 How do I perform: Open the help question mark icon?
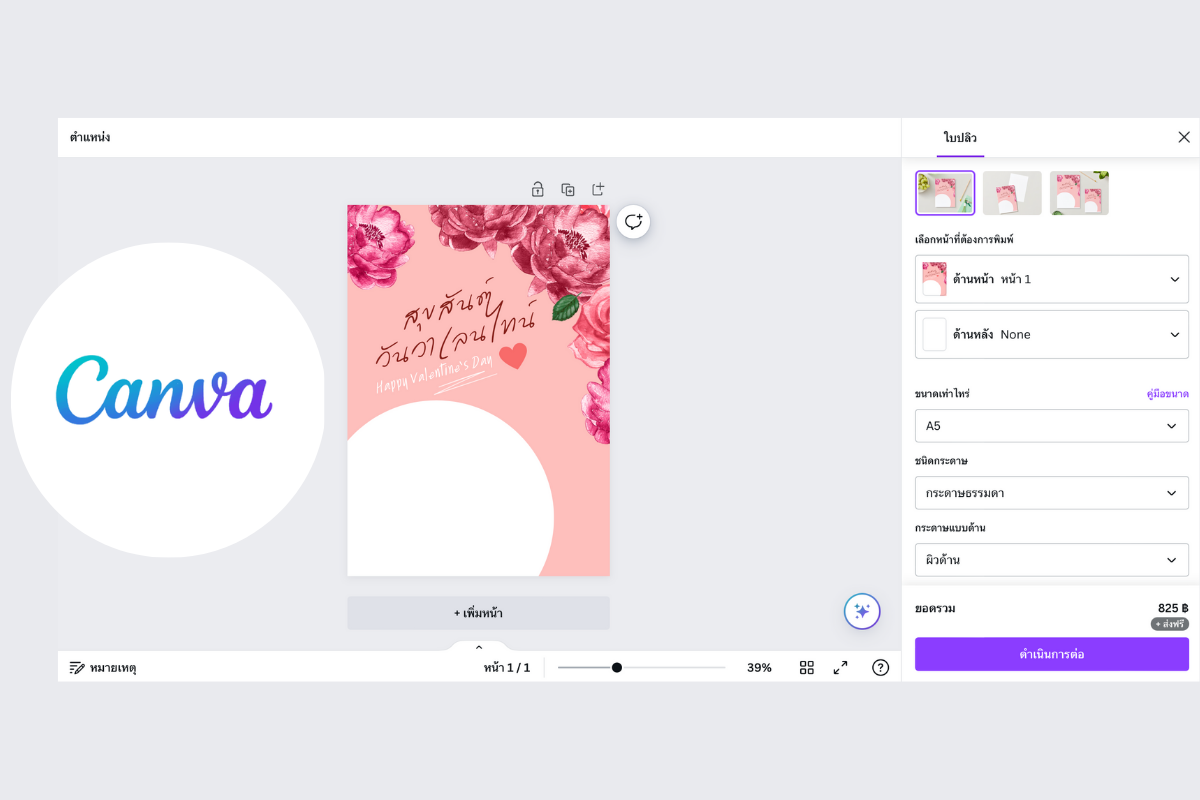880,667
